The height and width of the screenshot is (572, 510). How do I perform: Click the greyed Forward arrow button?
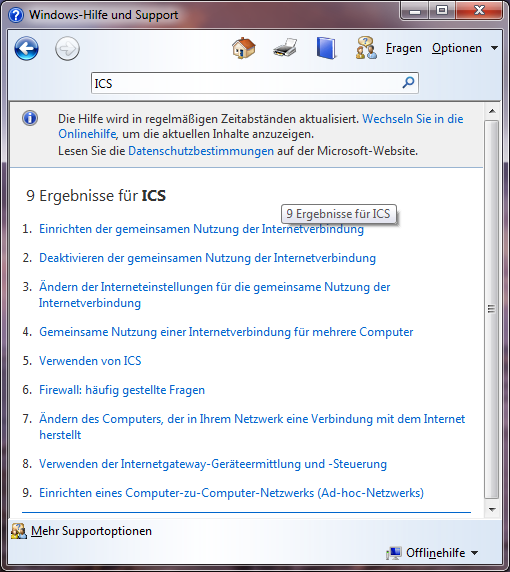[67, 48]
